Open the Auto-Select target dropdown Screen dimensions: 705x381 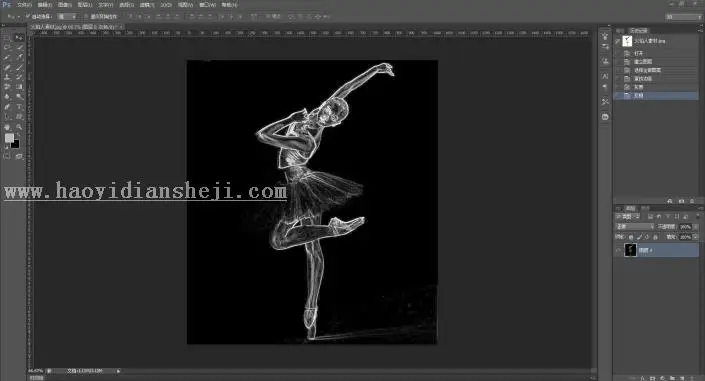pos(67,16)
